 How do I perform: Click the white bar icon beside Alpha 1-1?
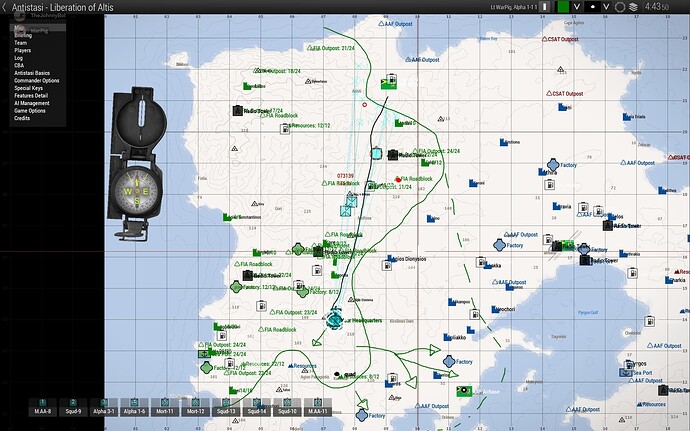point(545,7)
